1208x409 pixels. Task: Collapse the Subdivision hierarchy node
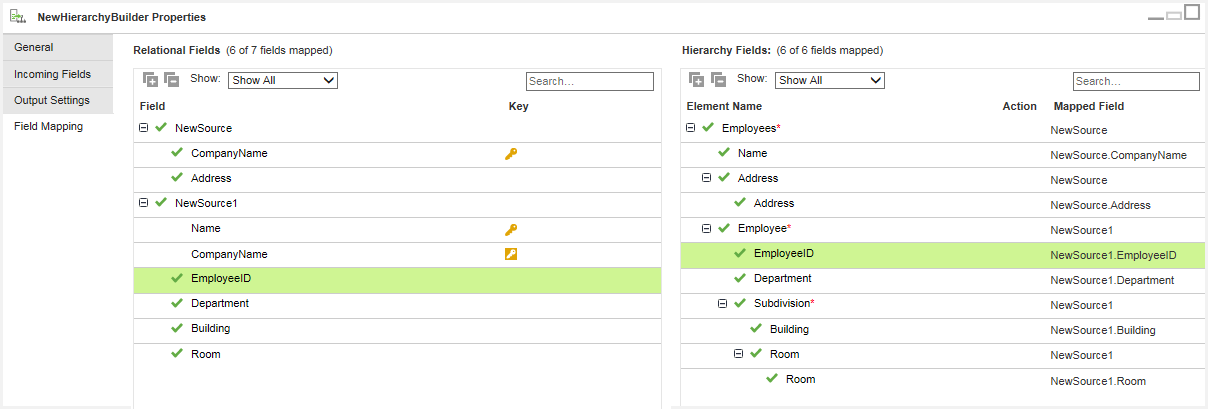(x=722, y=303)
